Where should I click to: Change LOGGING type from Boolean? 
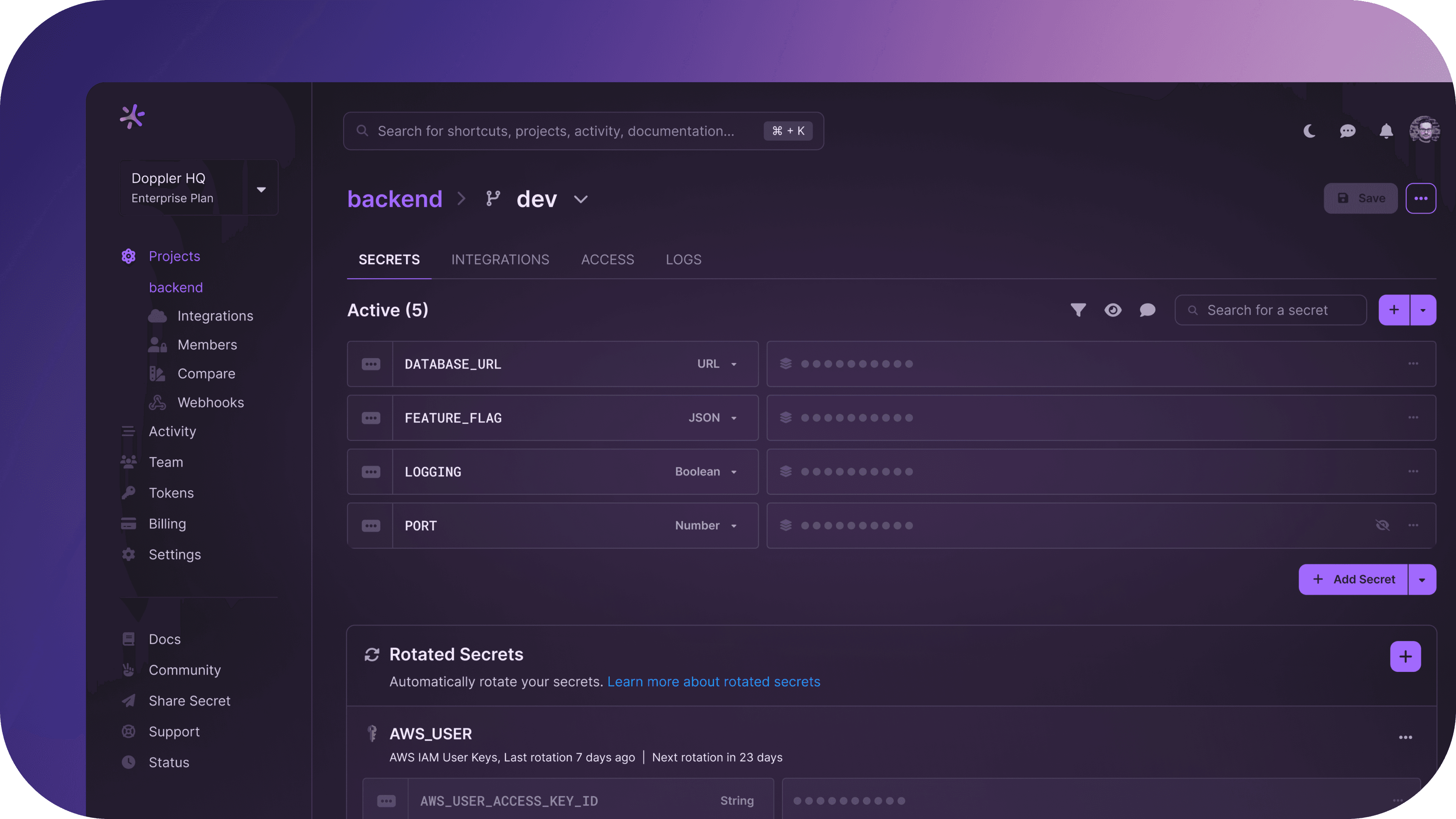[706, 472]
